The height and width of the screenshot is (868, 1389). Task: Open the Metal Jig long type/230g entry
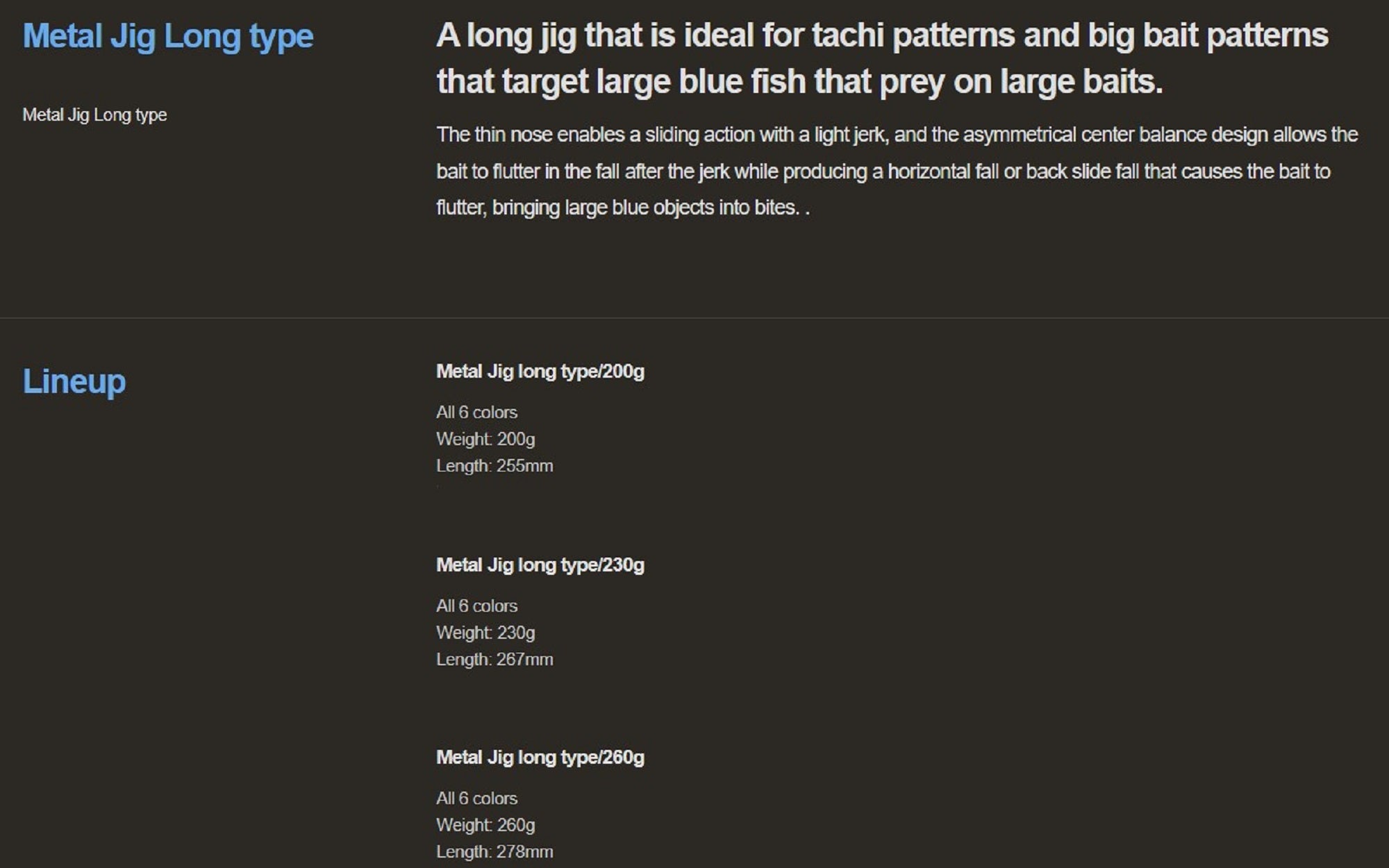[x=540, y=565]
